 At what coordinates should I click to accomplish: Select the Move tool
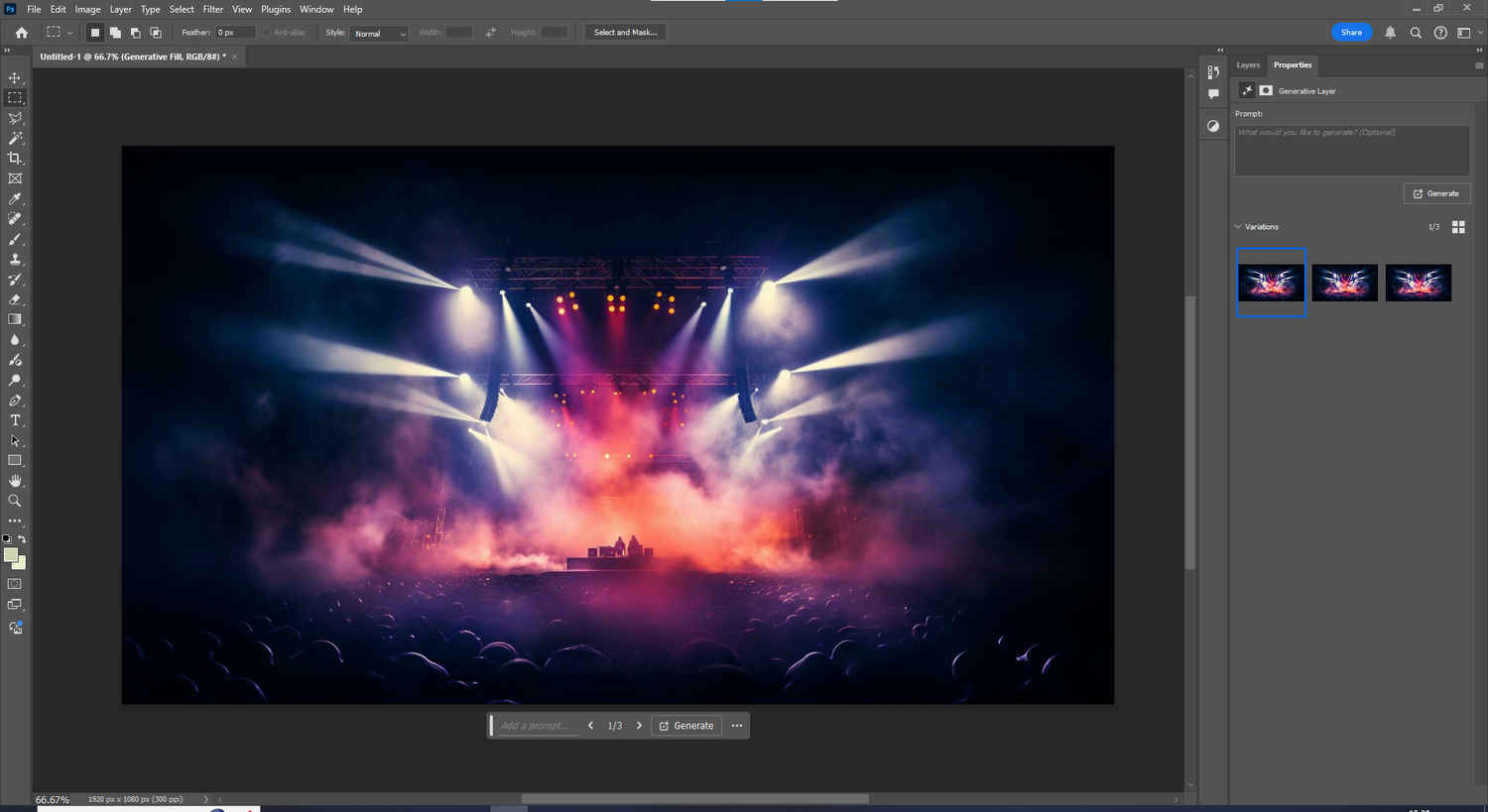(15, 77)
